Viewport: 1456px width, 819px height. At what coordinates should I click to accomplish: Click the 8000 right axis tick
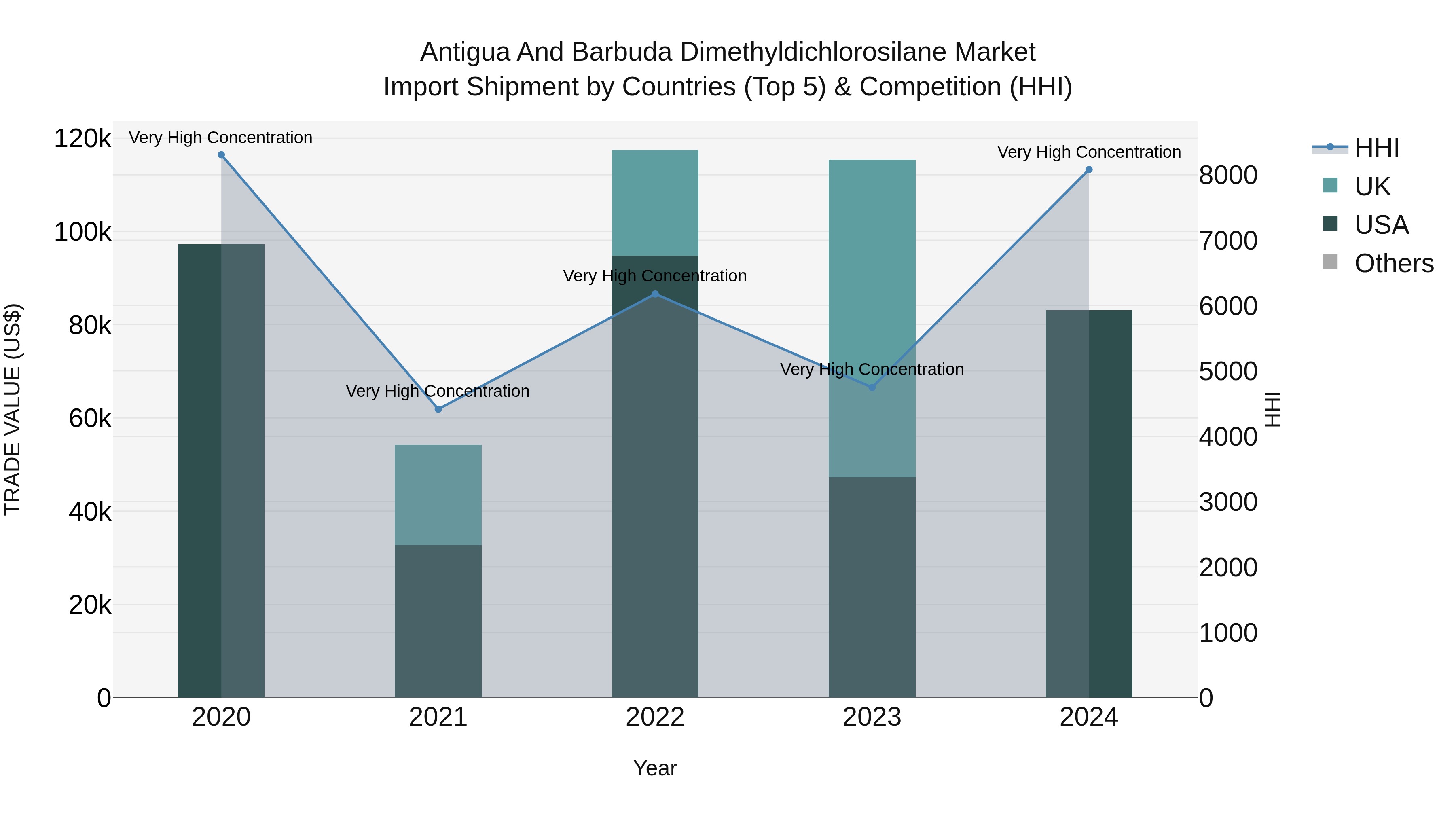1228,175
